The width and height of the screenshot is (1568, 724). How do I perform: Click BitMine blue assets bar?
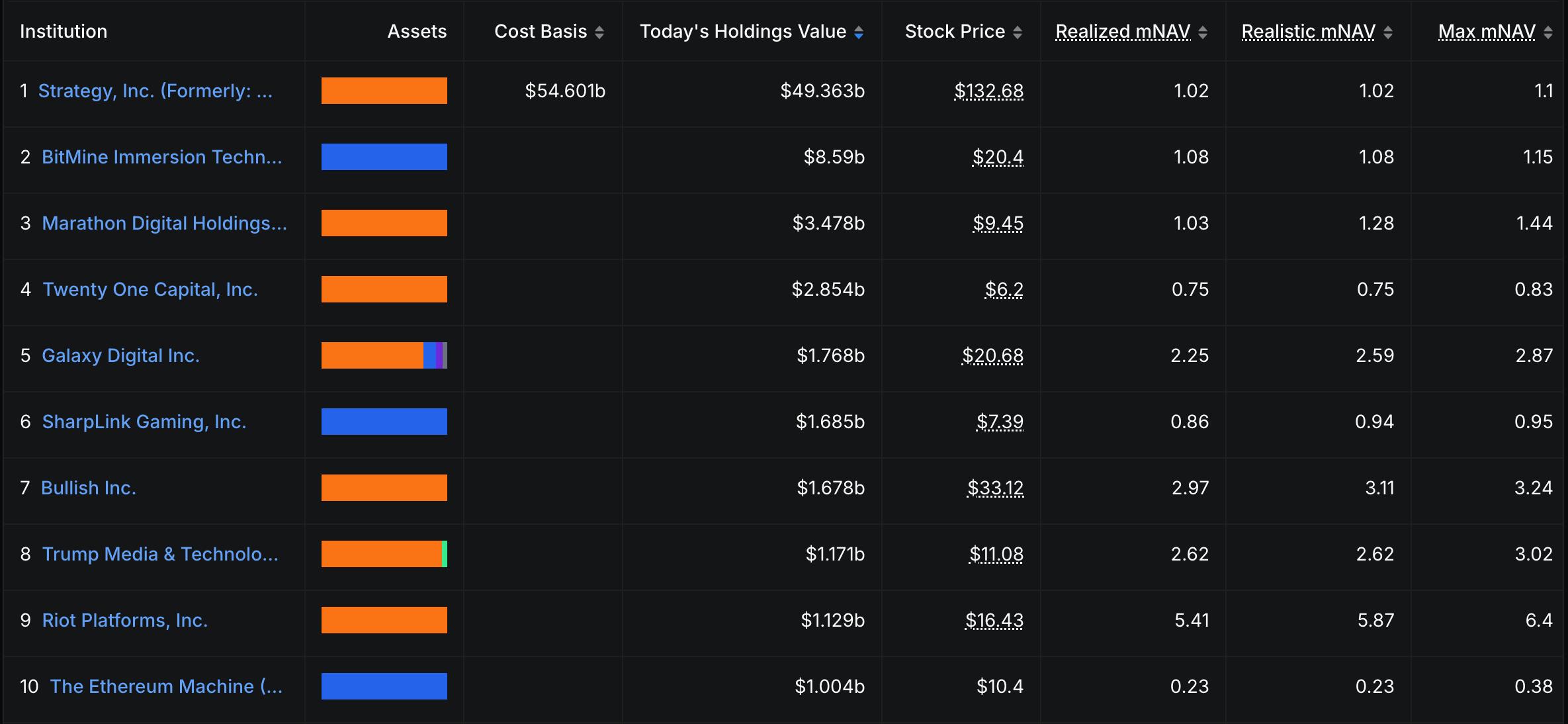click(384, 157)
